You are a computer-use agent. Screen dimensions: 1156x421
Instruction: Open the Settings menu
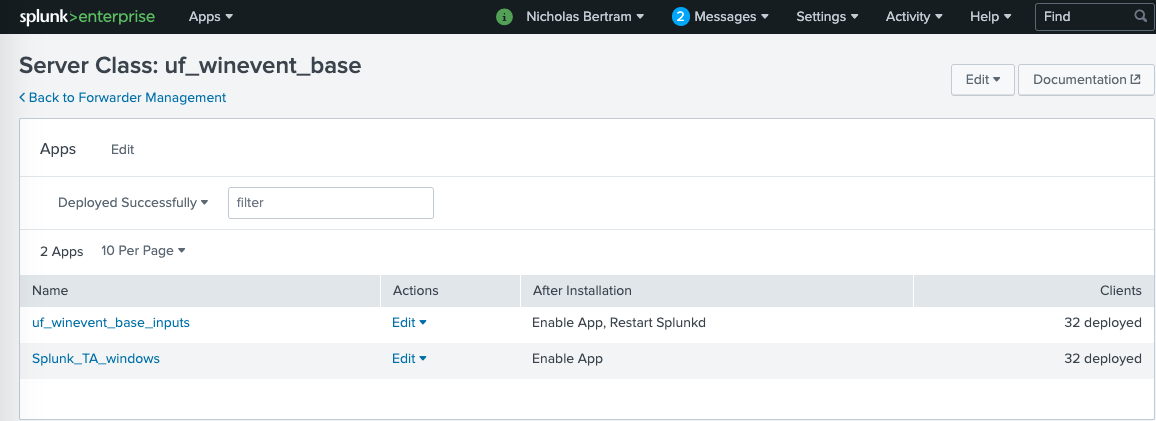click(827, 16)
